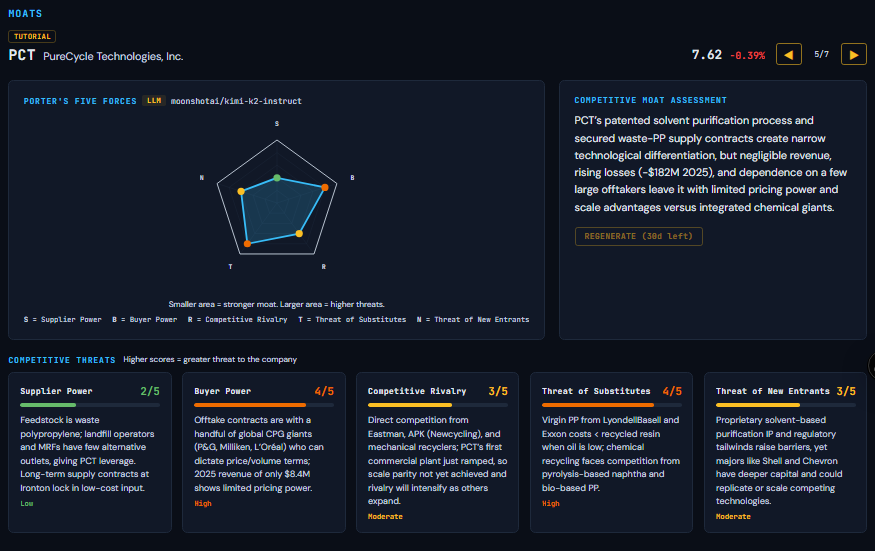
Task: Click the Supplier Power 2/5 score
Action: point(150,391)
